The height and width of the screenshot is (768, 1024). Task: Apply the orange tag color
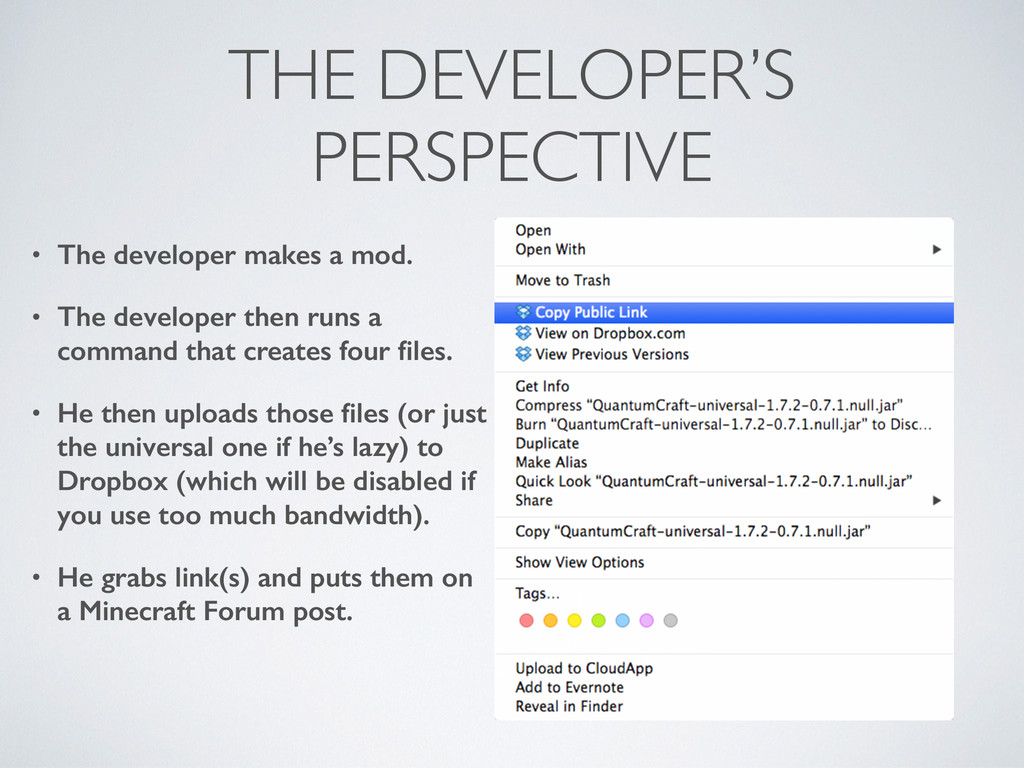(551, 620)
